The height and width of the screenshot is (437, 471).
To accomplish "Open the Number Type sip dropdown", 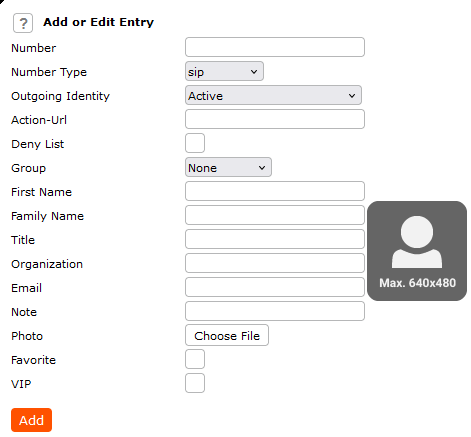I will click(224, 71).
